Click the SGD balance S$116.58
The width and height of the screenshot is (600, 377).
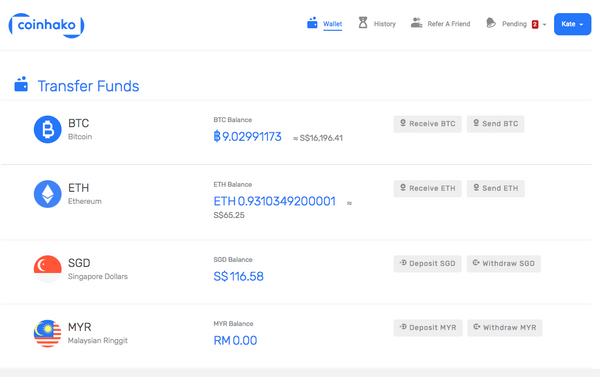click(238, 276)
